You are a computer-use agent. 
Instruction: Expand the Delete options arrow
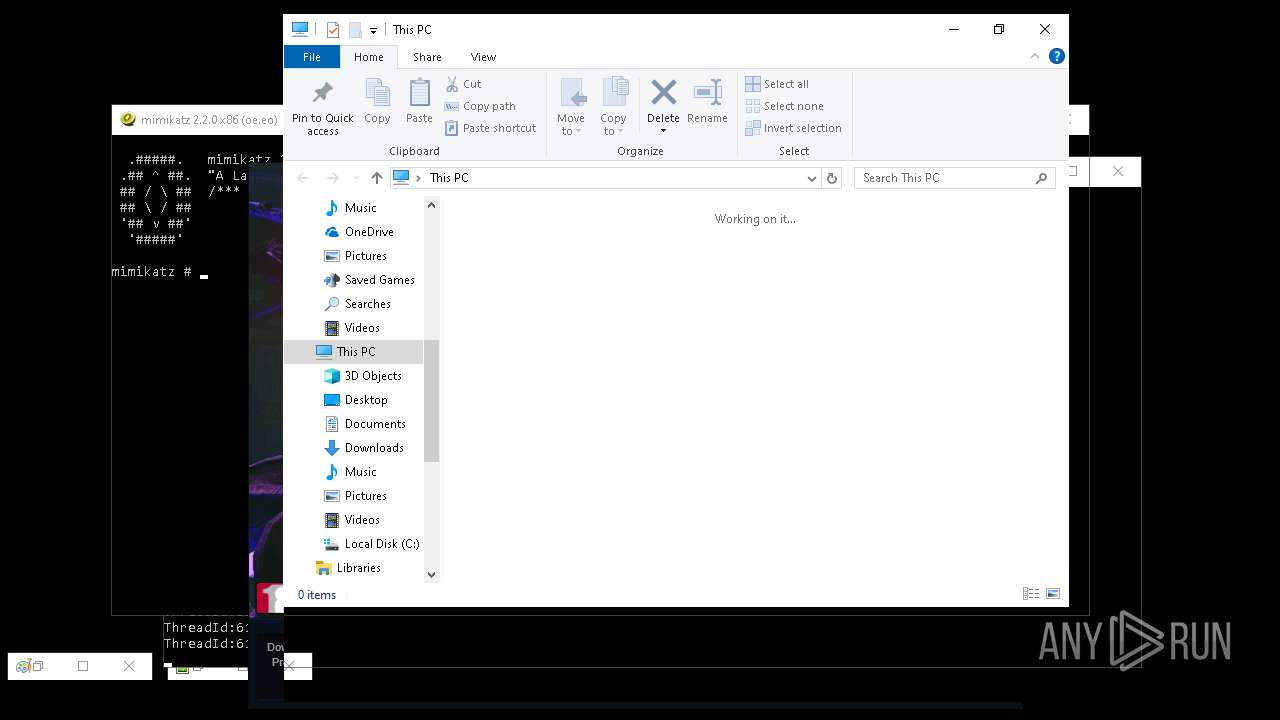(x=663, y=131)
